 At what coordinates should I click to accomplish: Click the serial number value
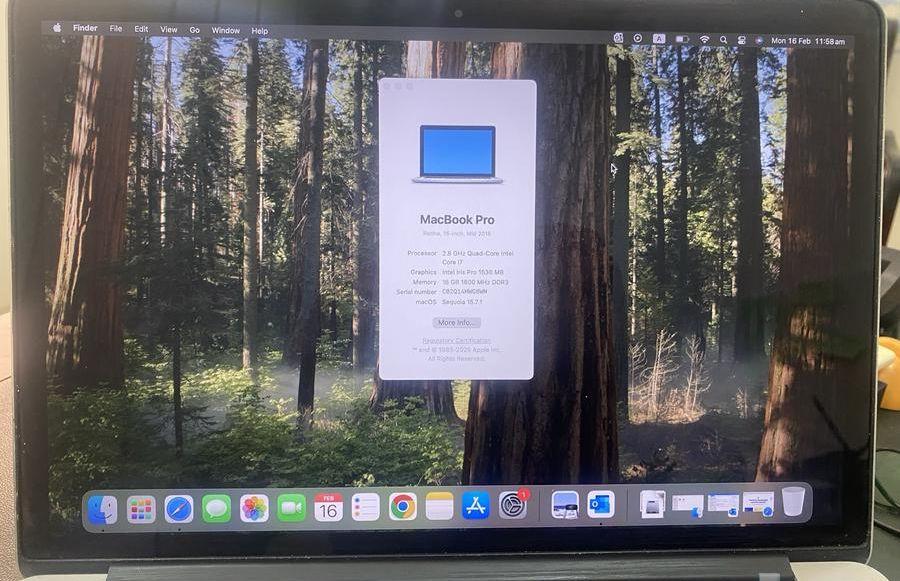click(x=464, y=292)
